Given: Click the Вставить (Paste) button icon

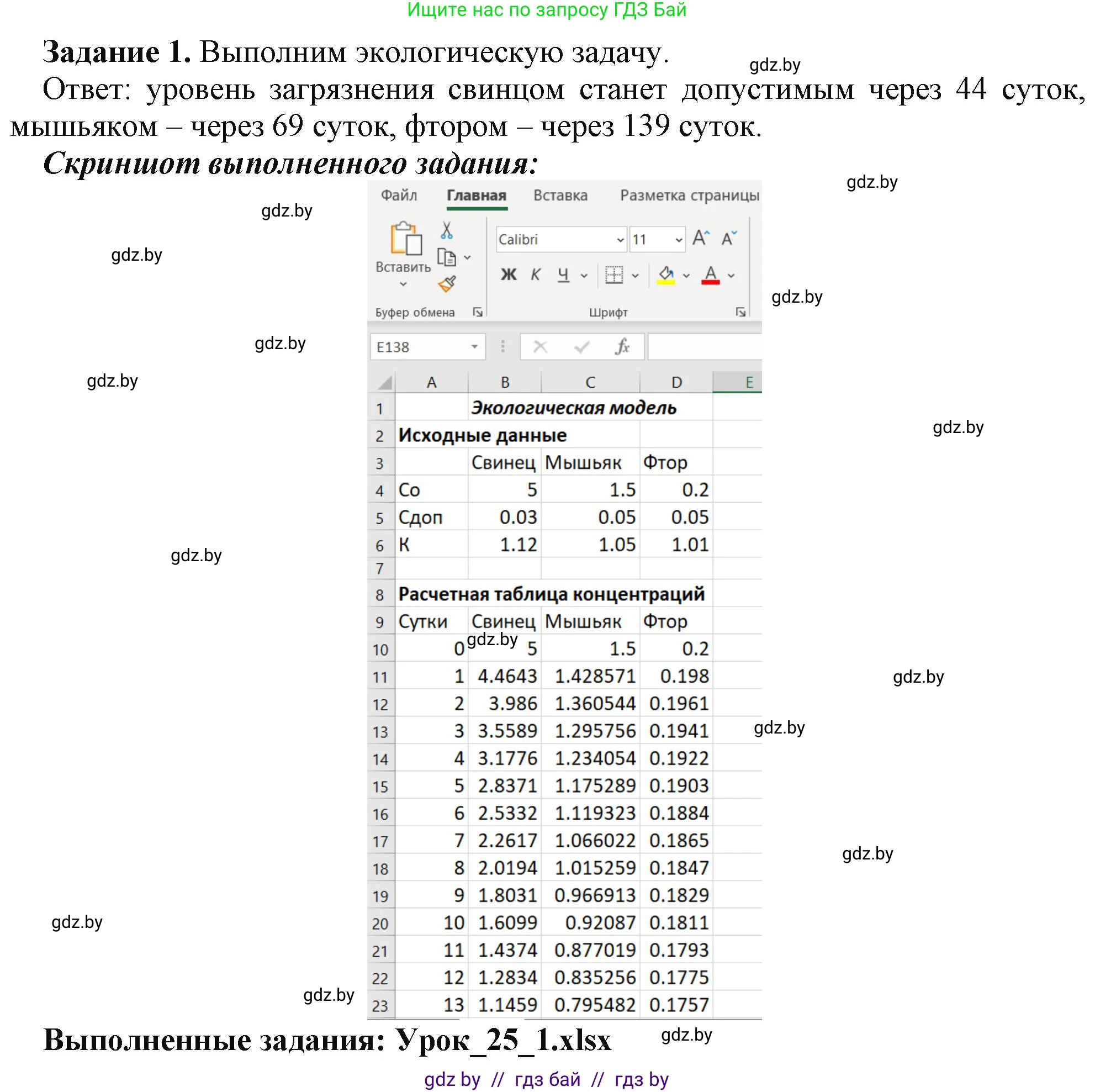Looking at the screenshot, I should click(406, 240).
